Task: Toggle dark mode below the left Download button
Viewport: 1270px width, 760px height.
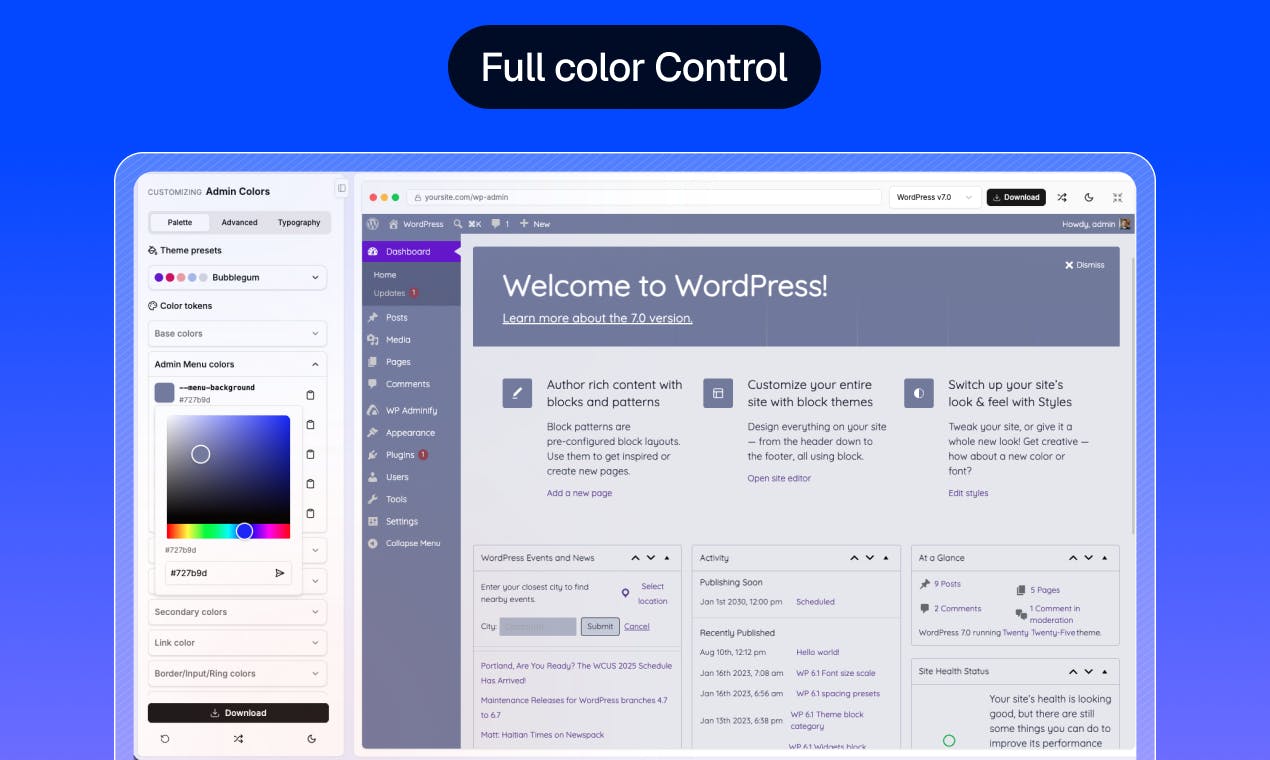Action: (x=312, y=739)
